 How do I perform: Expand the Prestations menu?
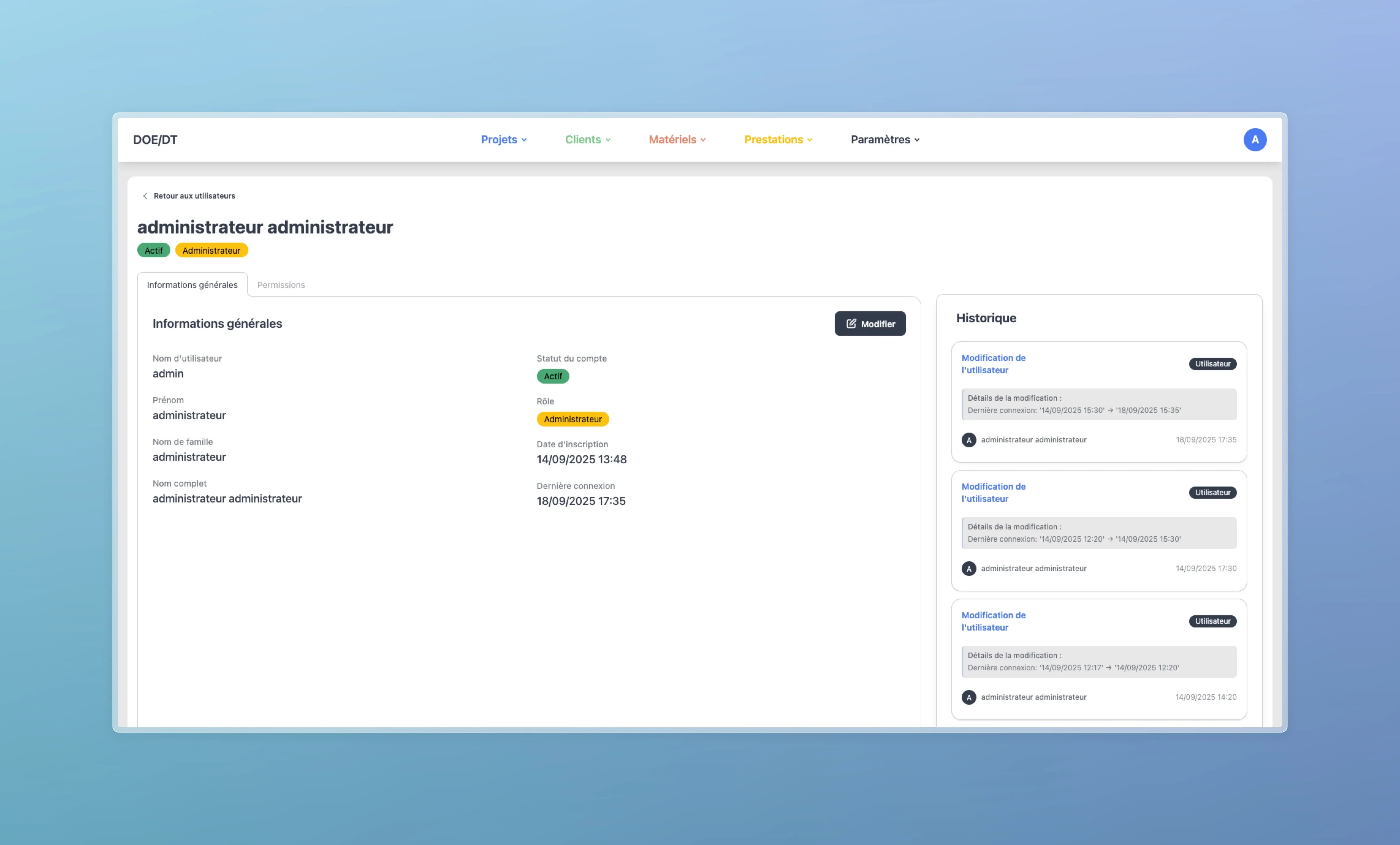click(x=778, y=140)
